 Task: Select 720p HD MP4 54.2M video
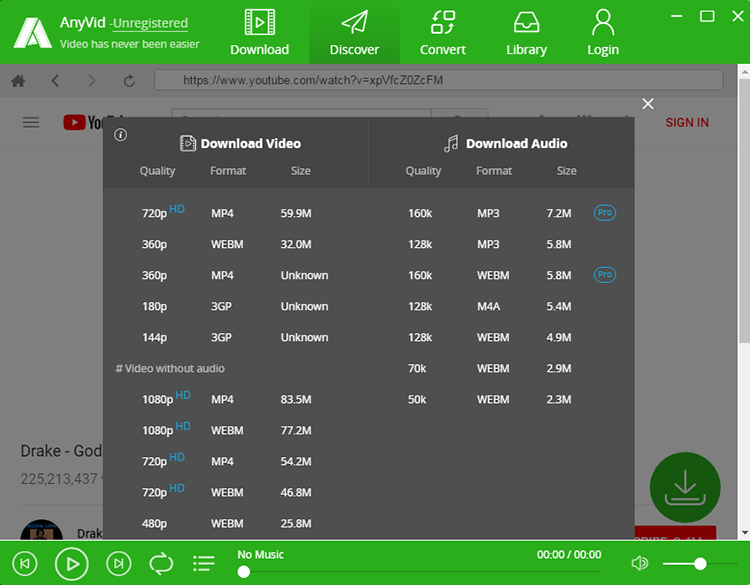coord(235,461)
